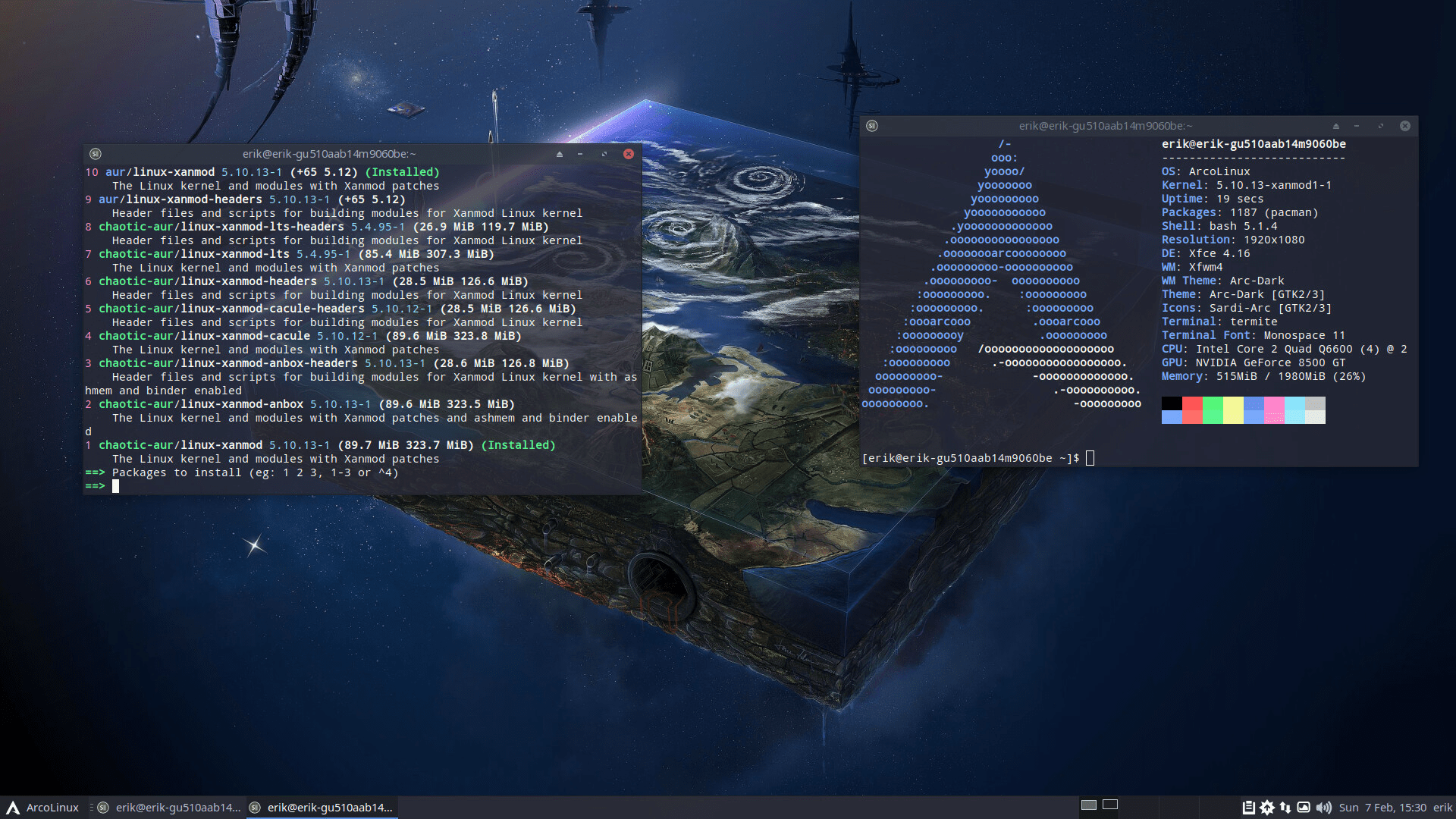This screenshot has width=1456, height=819.
Task: Open the ArcoLinux applications menu
Action: 42,808
